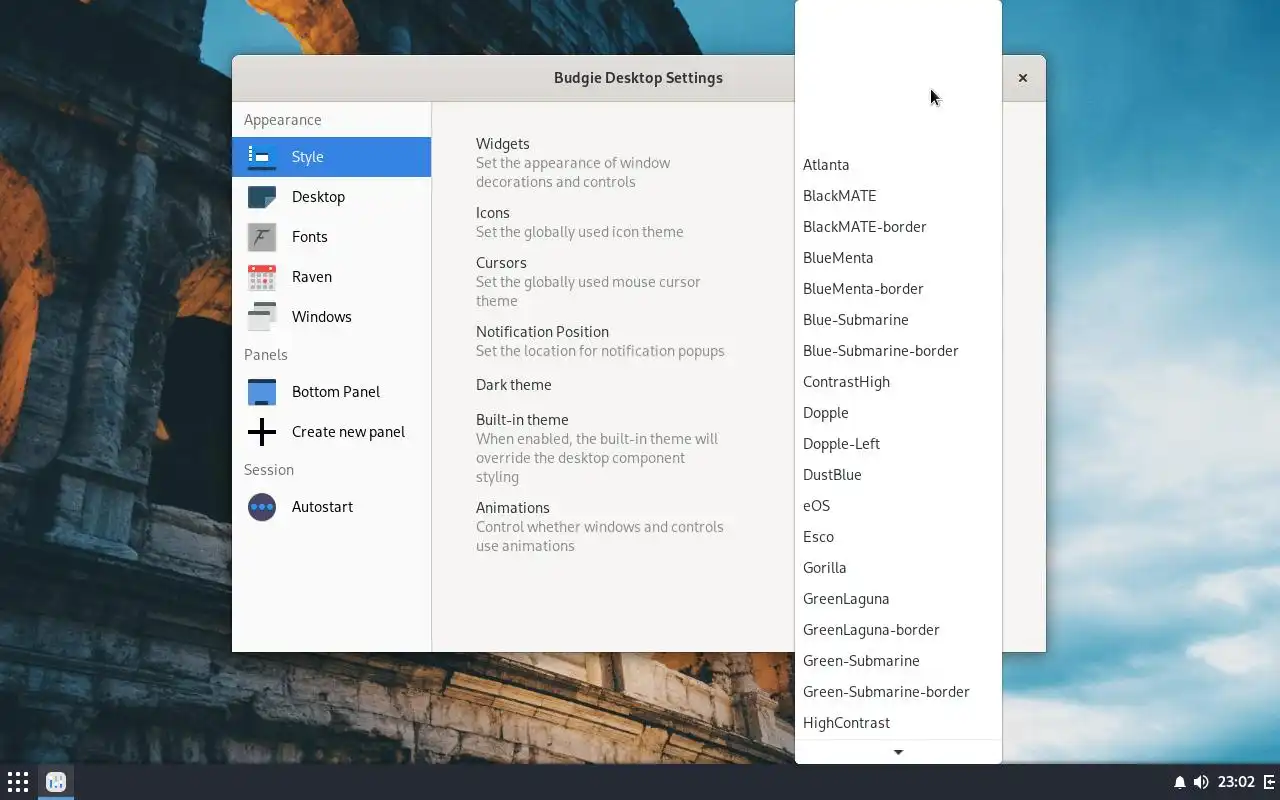The width and height of the screenshot is (1280, 800).
Task: Select Blue-Submarine-border from the list
Action: click(x=898, y=351)
